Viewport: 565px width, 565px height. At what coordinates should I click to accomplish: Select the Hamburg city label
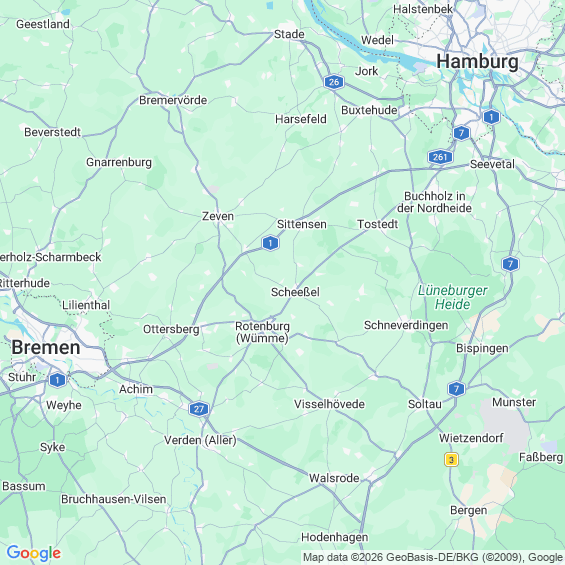pyautogui.click(x=477, y=61)
